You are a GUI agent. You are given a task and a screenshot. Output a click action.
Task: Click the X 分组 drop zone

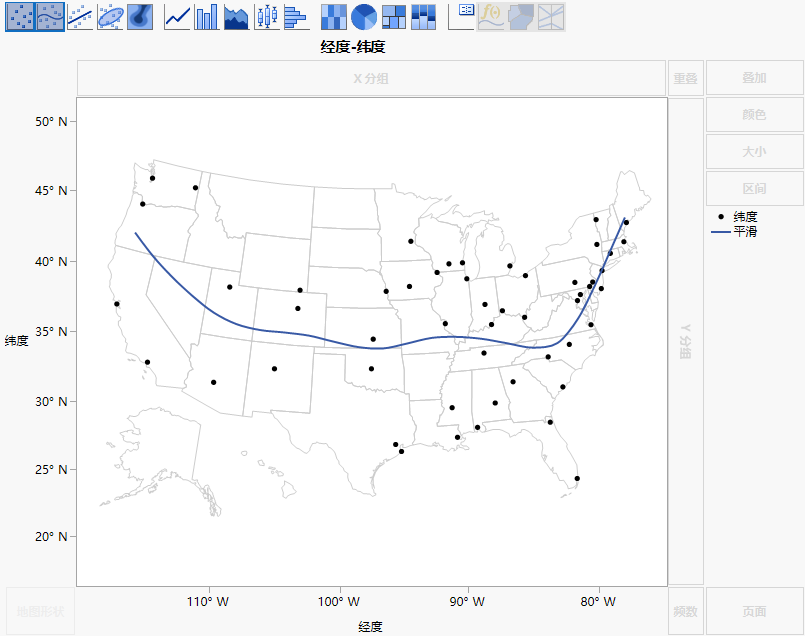coord(371,78)
